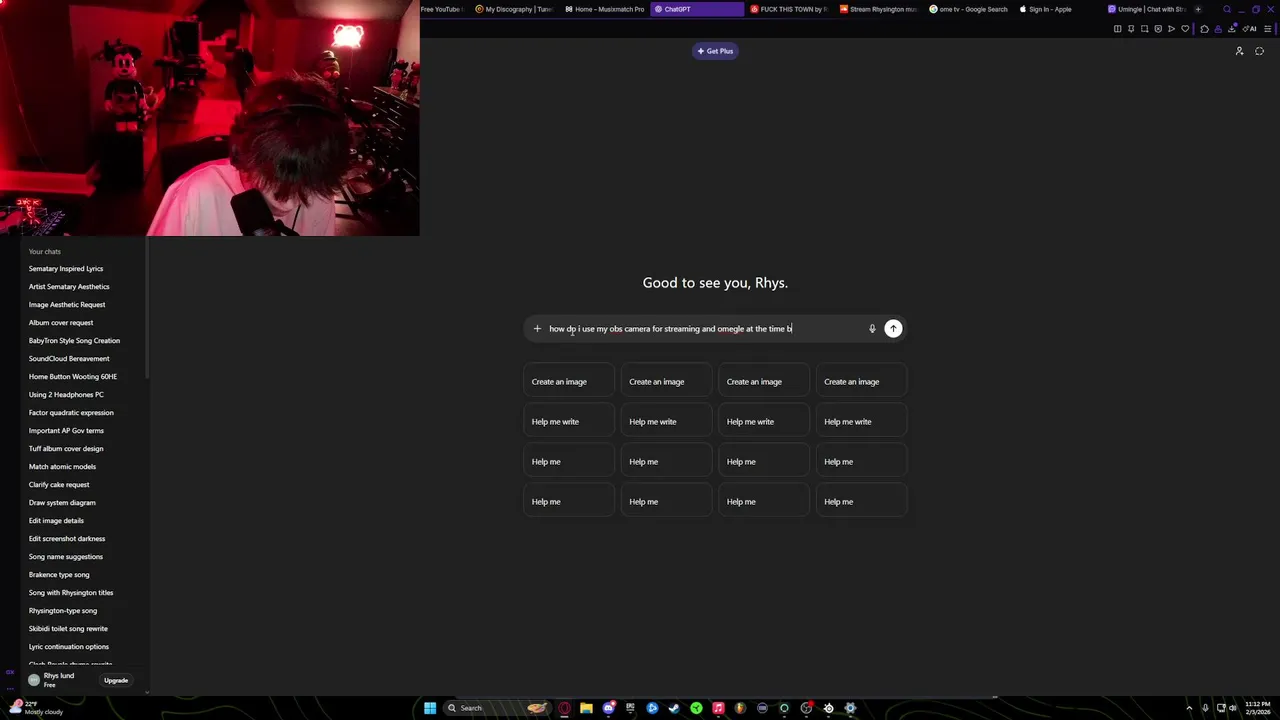Viewport: 1280px width, 720px height.
Task: Click into the ChatGPT prompt text field
Action: pyautogui.click(x=704, y=329)
